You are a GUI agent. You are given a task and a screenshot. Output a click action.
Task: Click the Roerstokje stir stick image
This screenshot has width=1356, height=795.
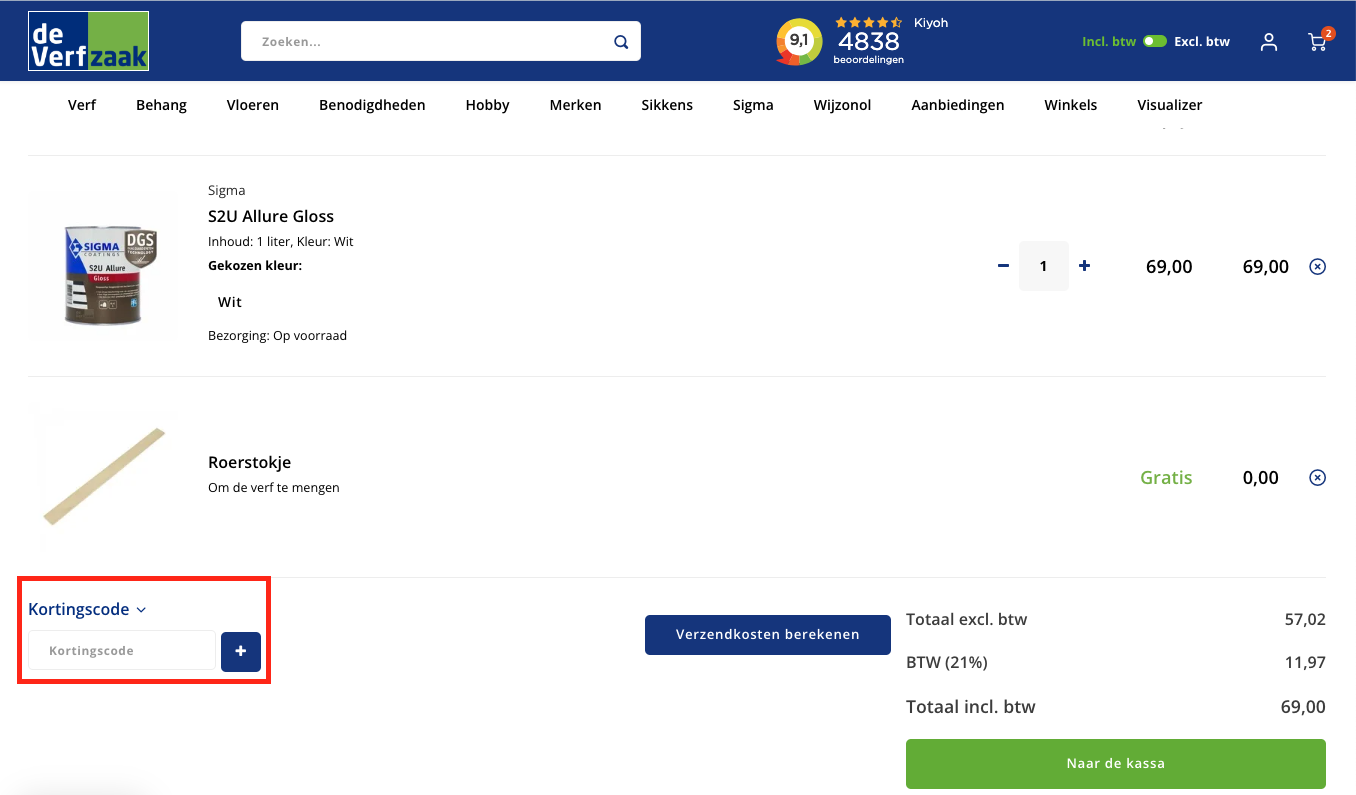coord(104,477)
